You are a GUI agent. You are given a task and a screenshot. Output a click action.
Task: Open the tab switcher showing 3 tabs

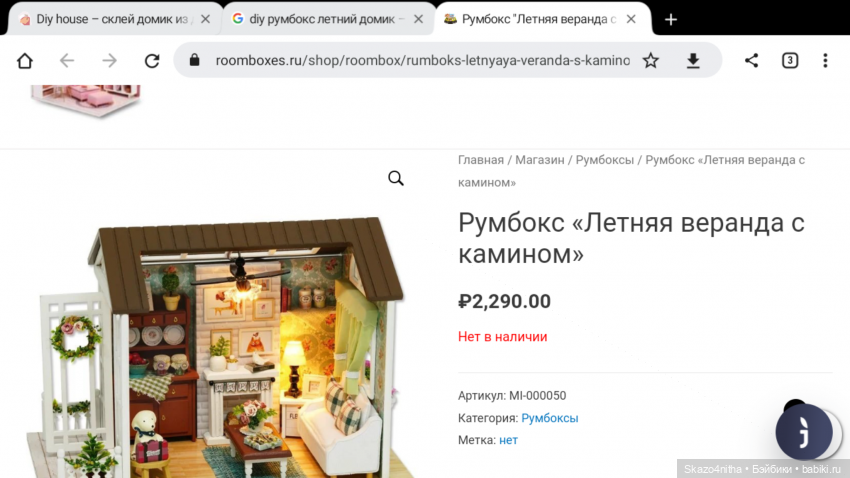pos(790,60)
